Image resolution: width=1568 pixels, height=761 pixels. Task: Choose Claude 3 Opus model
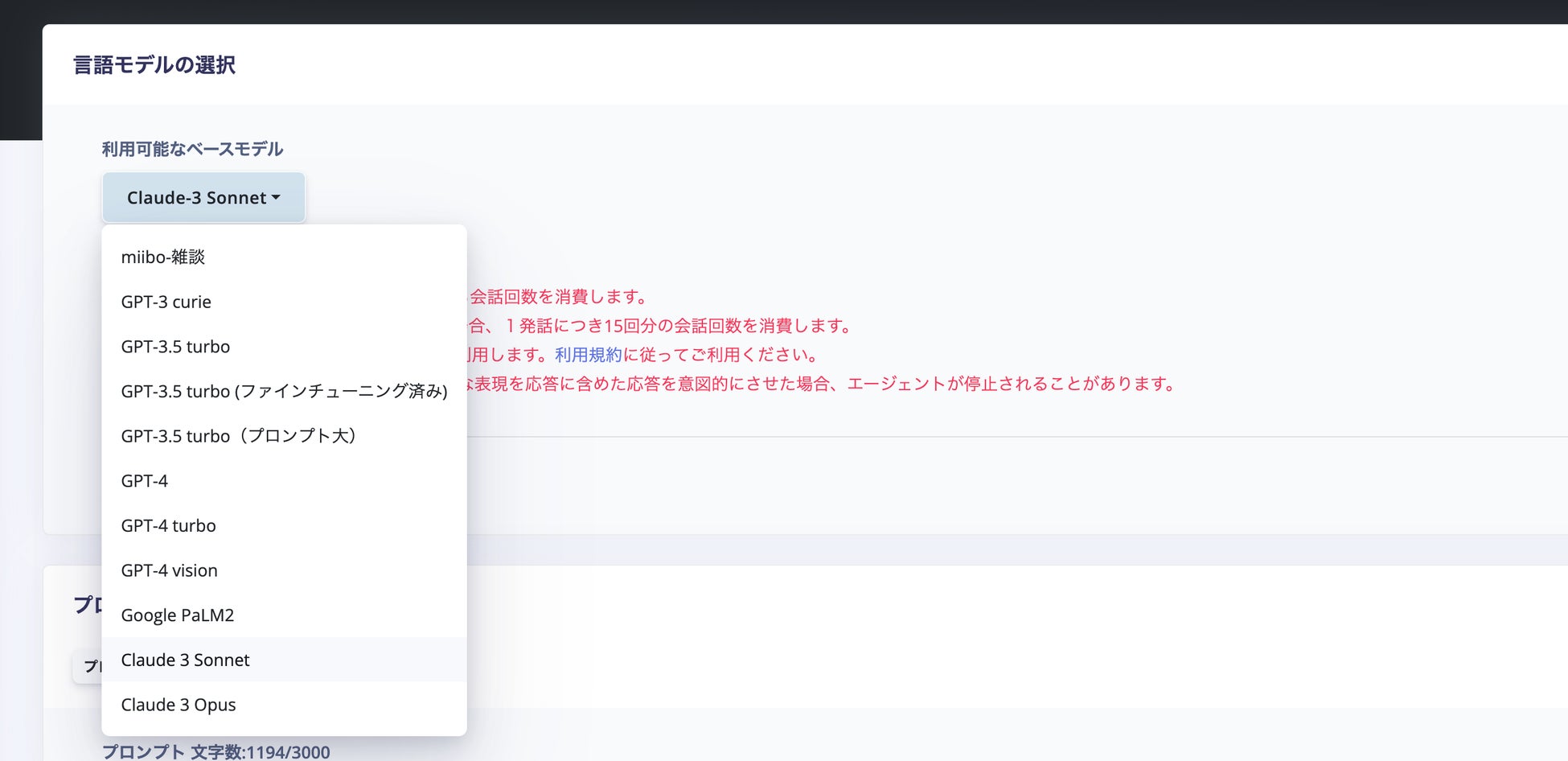coord(284,705)
